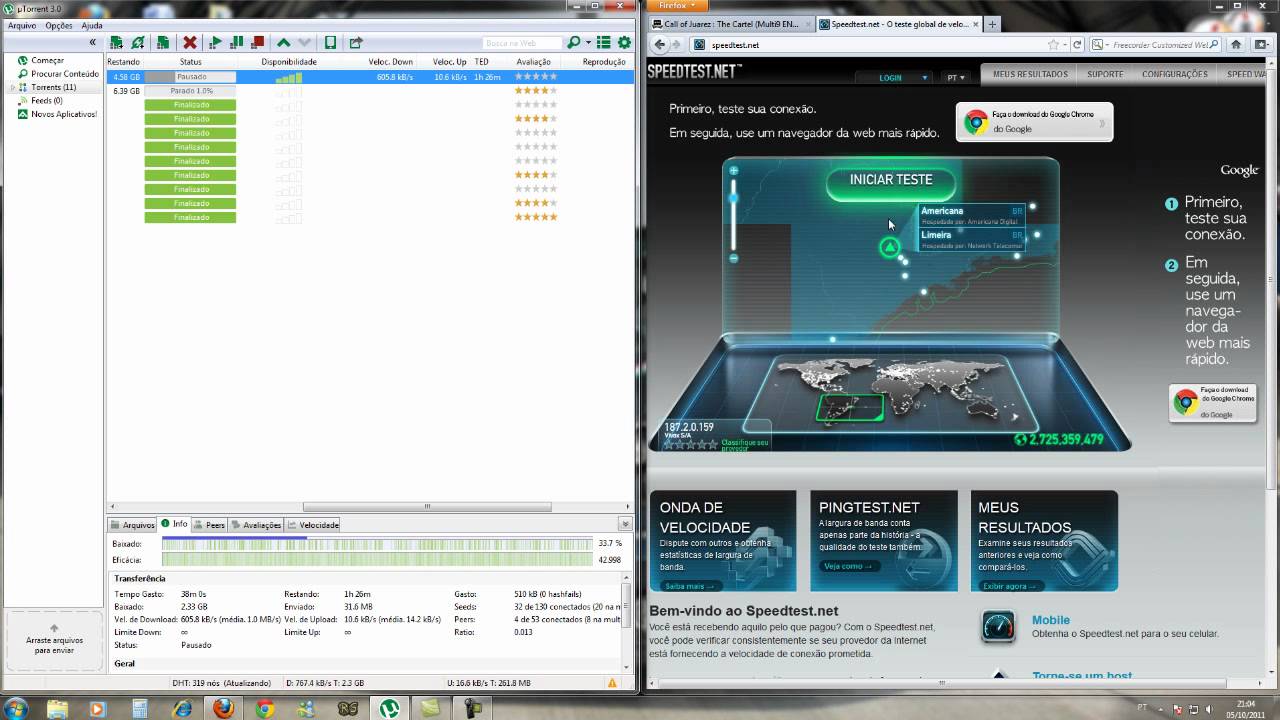Click the Status column header
This screenshot has height=720, width=1280.
pyautogui.click(x=190, y=62)
